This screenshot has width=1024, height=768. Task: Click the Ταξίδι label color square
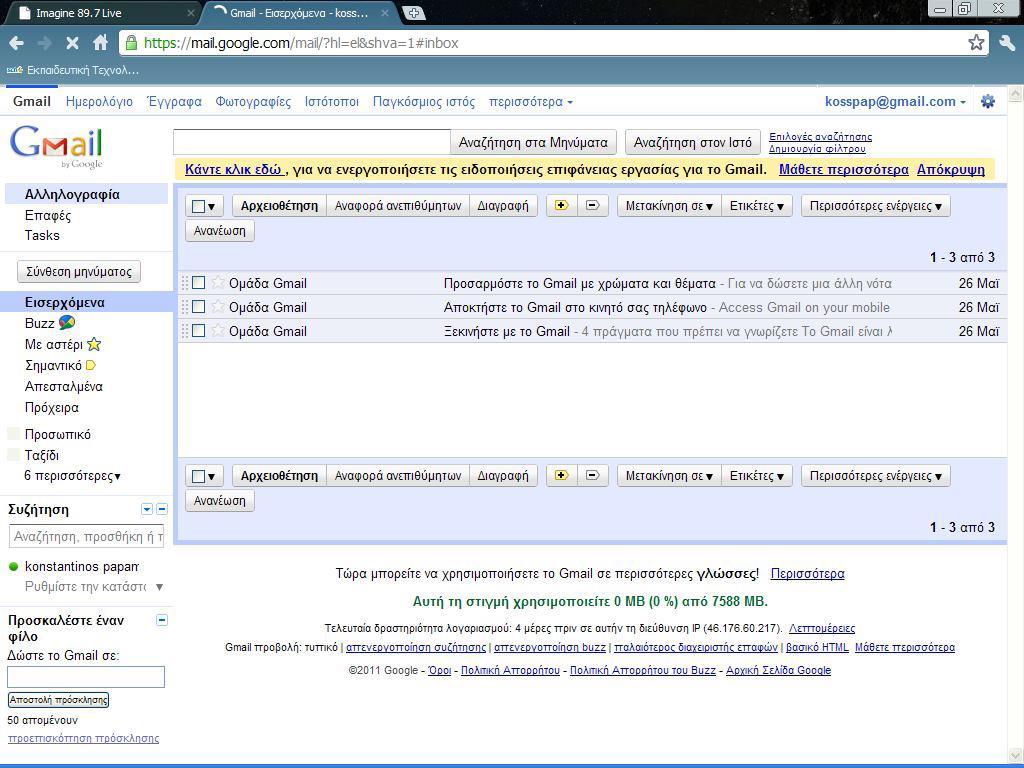tap(13, 455)
